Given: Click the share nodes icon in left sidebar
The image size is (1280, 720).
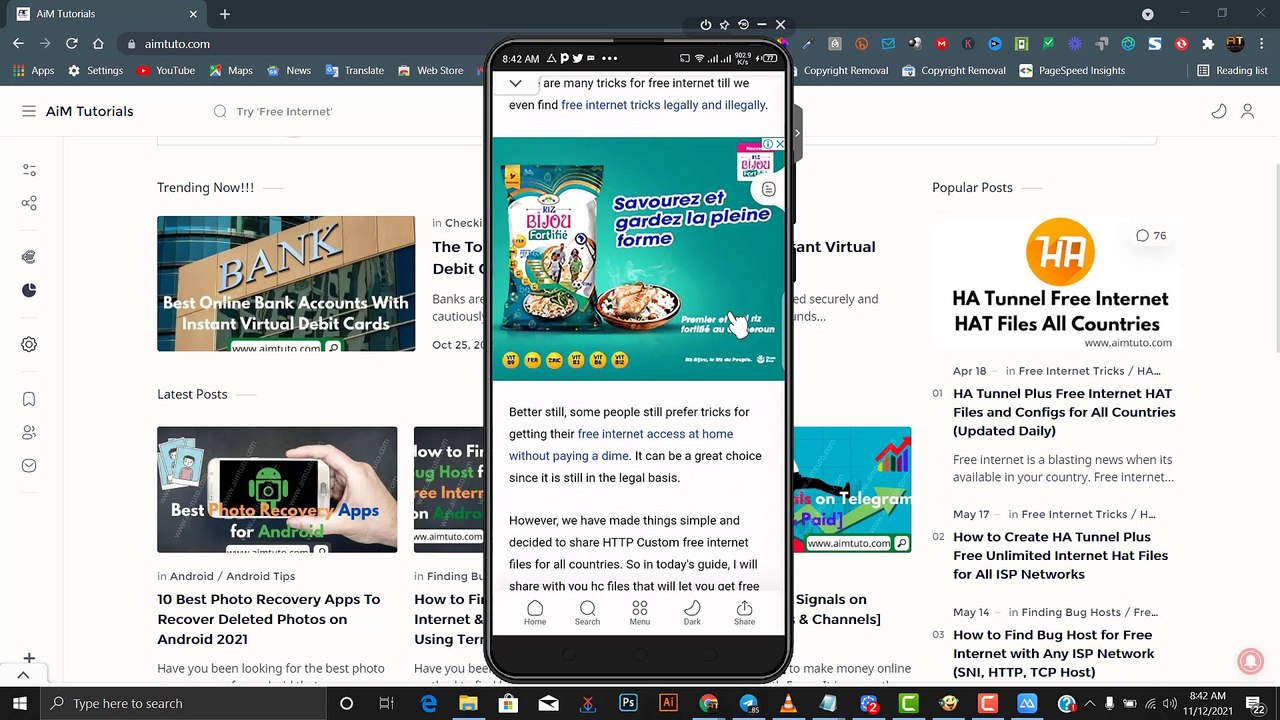Looking at the screenshot, I should (29, 203).
